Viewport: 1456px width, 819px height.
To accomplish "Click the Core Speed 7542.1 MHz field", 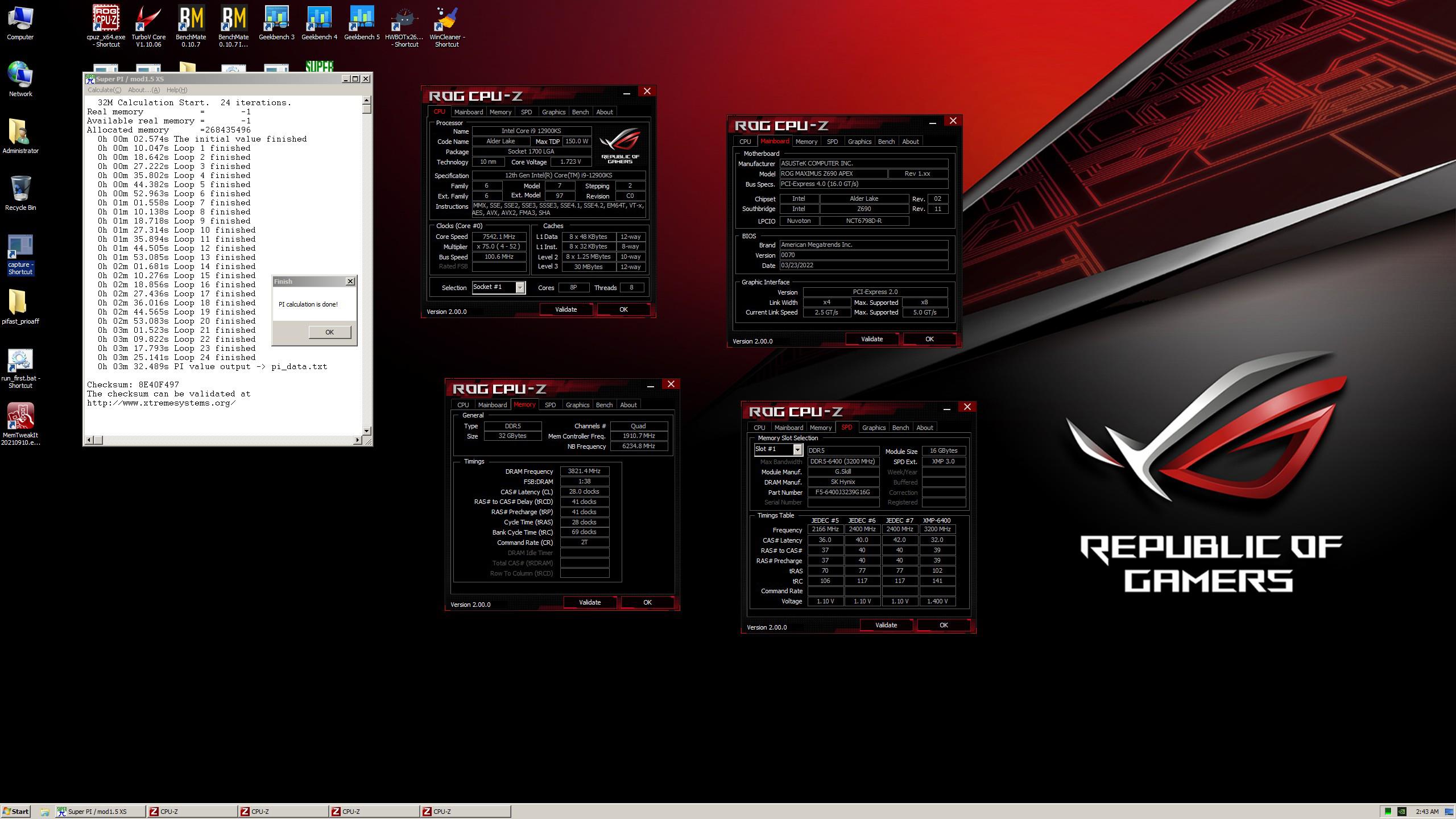I will click(x=499, y=237).
